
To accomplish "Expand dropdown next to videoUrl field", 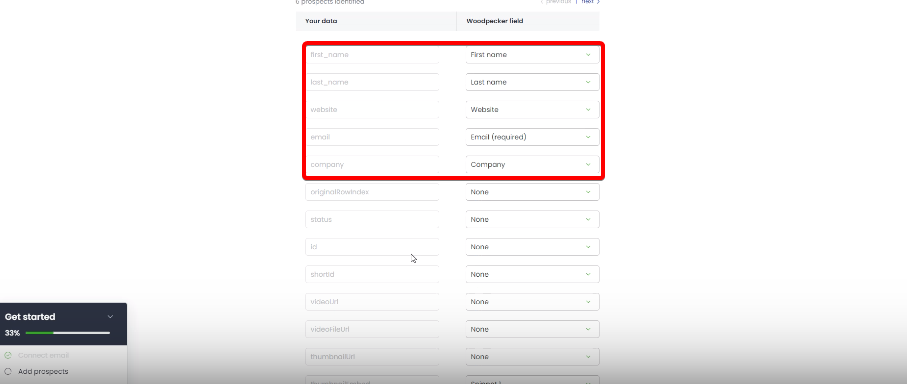I will (532, 302).
